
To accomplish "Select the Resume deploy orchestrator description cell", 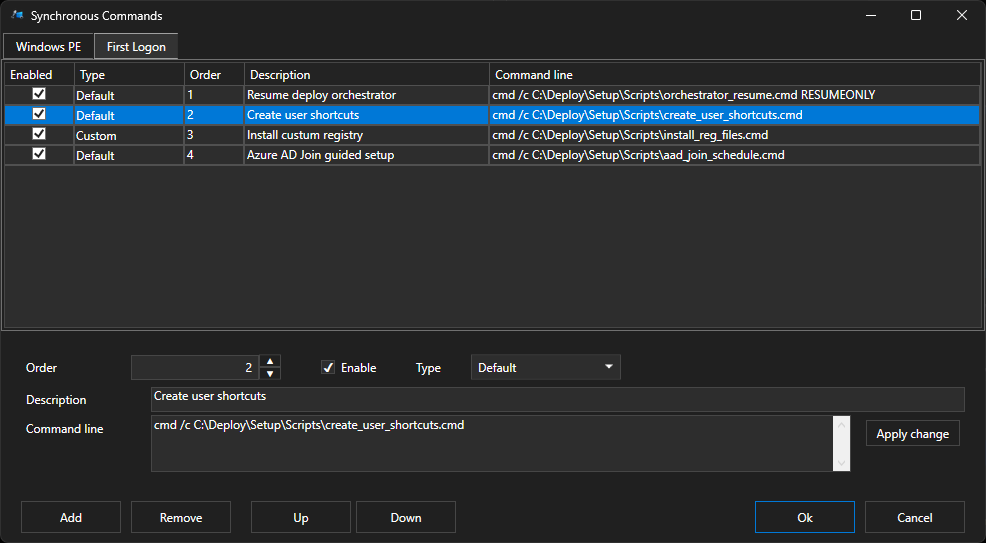I will pyautogui.click(x=367, y=95).
